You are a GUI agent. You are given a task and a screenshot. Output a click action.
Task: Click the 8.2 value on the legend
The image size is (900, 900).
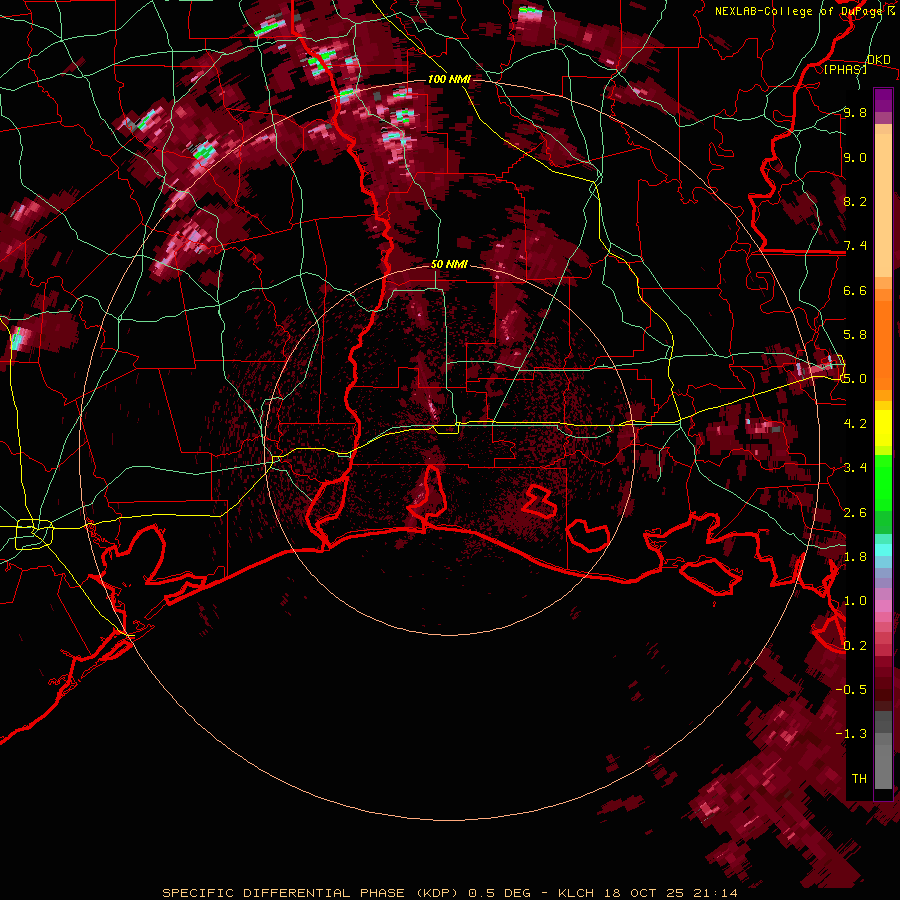pos(855,201)
